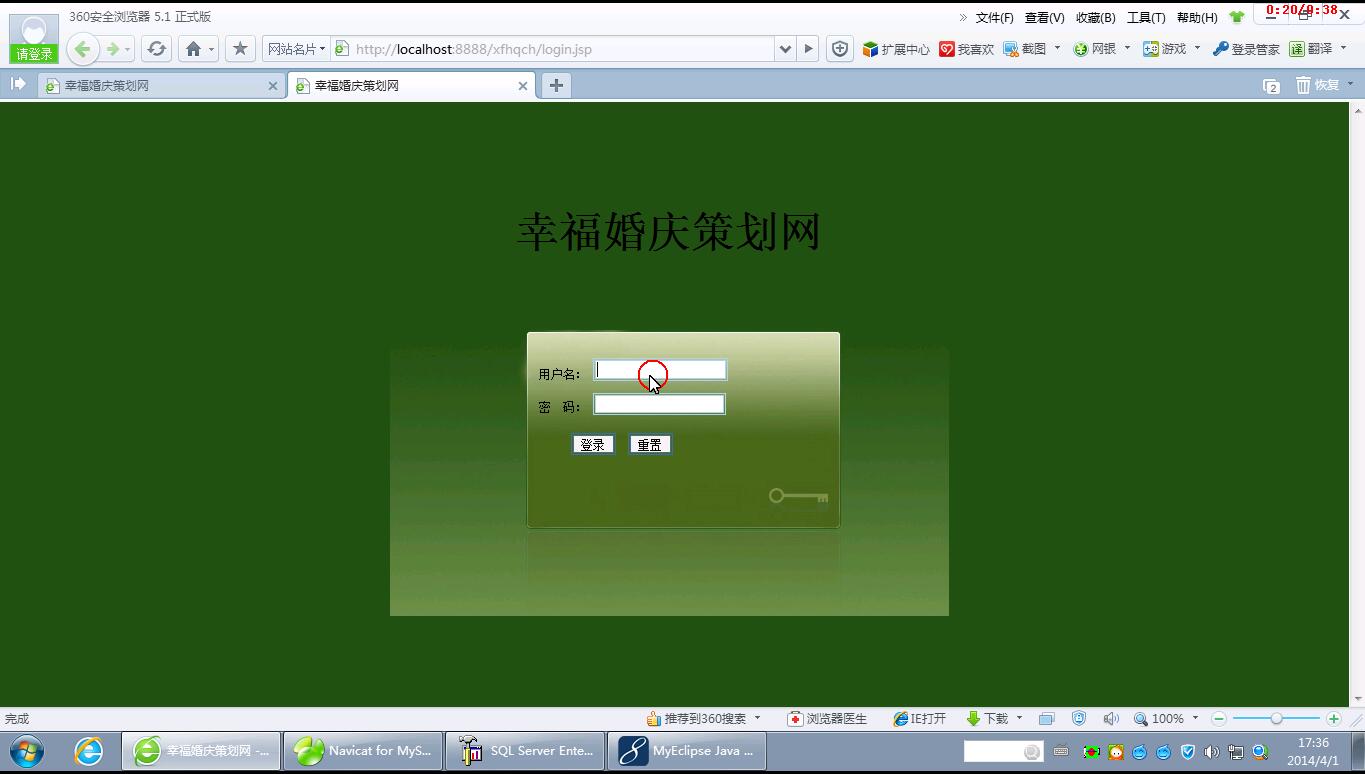
Task: Click the 密码 password input field
Action: (659, 404)
